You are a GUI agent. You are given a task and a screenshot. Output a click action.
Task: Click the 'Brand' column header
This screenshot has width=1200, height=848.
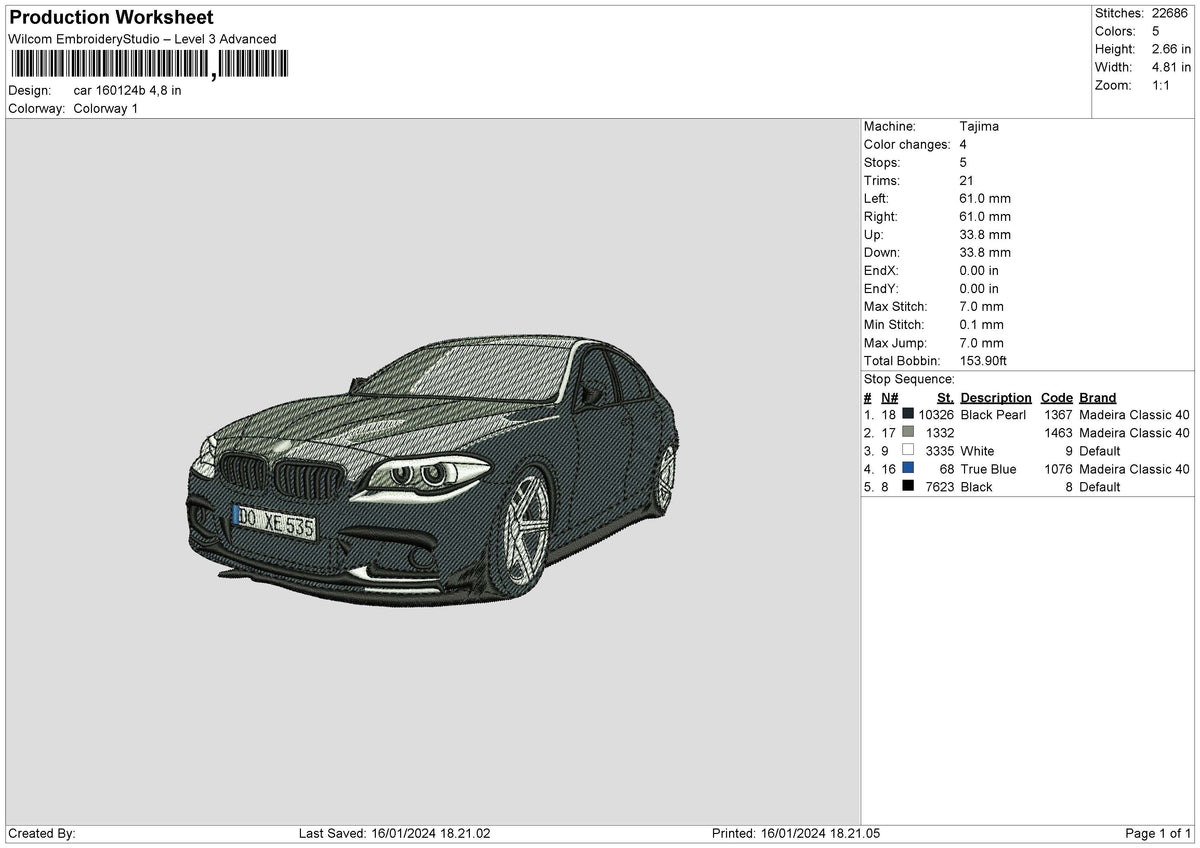click(x=1098, y=397)
